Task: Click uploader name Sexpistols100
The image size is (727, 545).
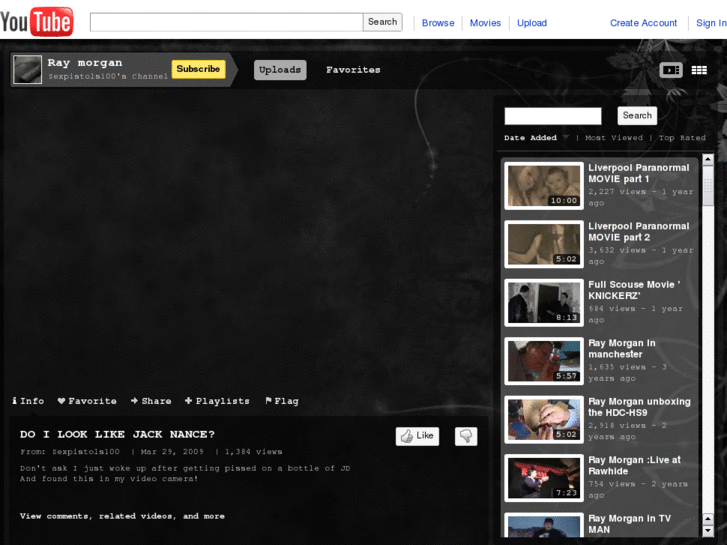Action: pos(86,452)
